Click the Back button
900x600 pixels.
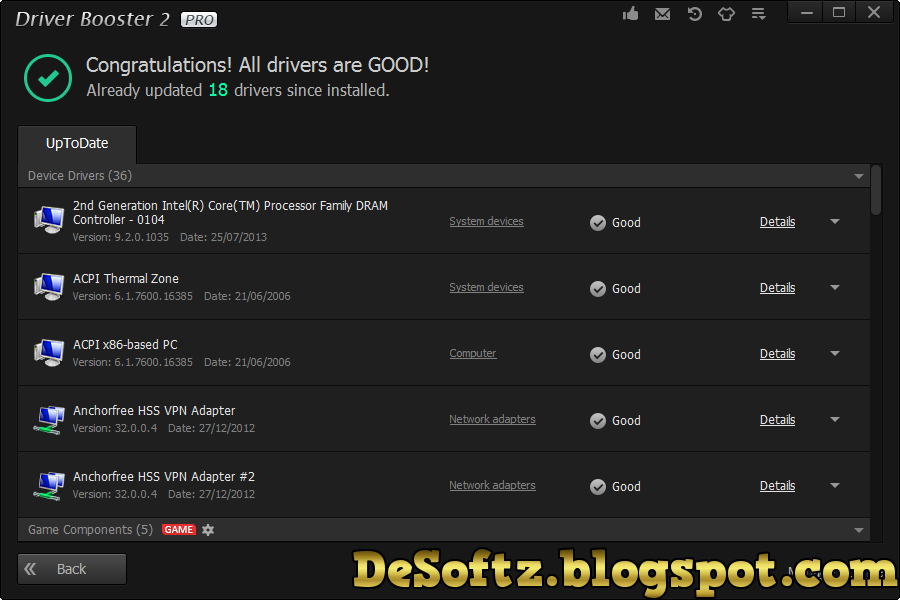[x=72, y=569]
